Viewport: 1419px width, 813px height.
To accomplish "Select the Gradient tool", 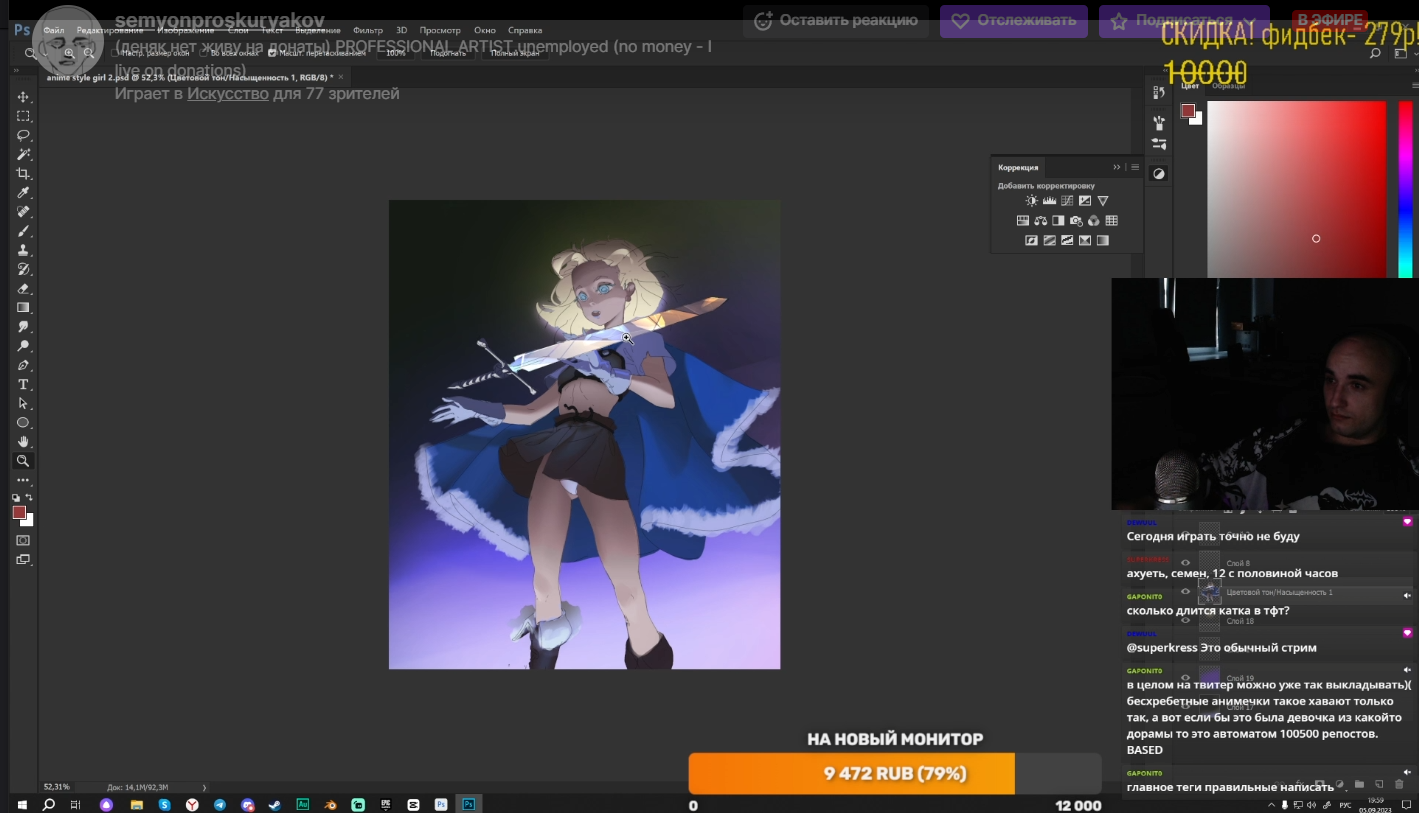I will click(23, 308).
